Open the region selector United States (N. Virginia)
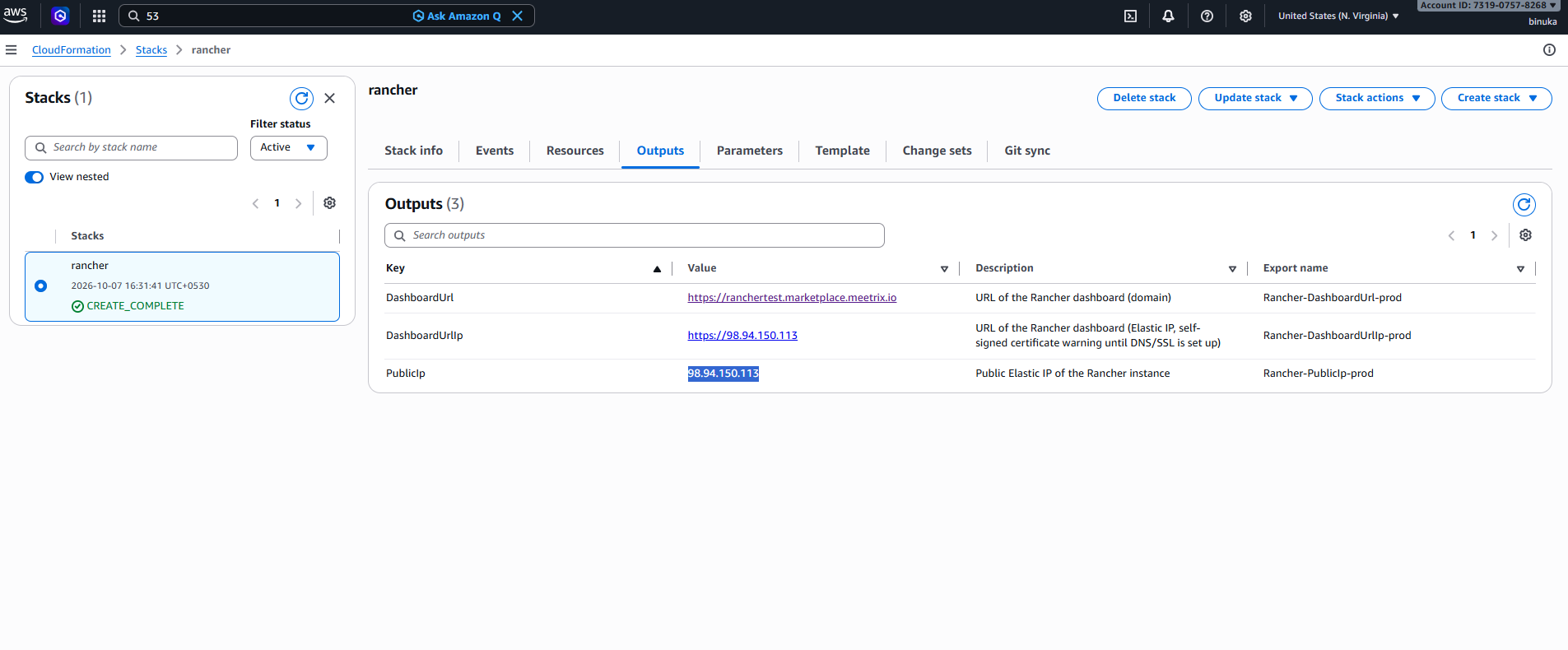This screenshot has width=1568, height=650. (1338, 16)
